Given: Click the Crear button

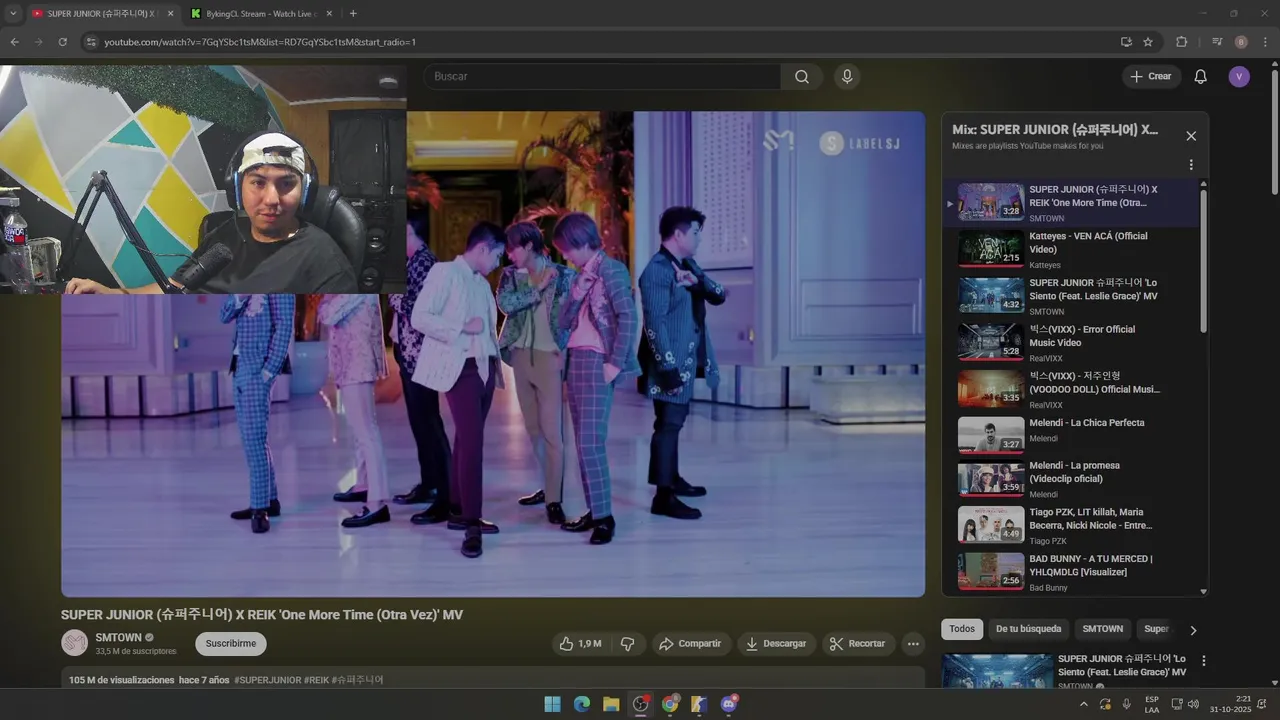Looking at the screenshot, I should [1150, 77].
